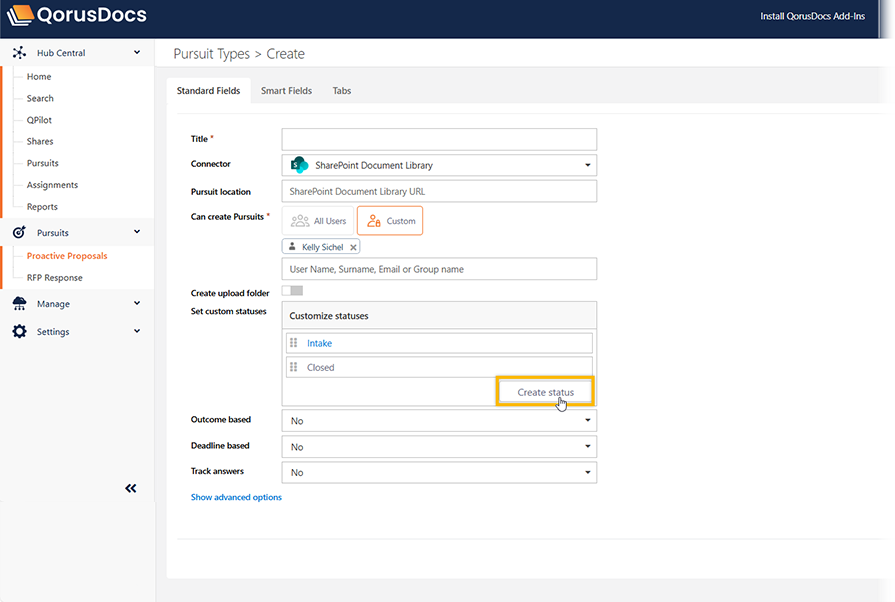Click into the Title input field
895x602 pixels.
(x=439, y=139)
